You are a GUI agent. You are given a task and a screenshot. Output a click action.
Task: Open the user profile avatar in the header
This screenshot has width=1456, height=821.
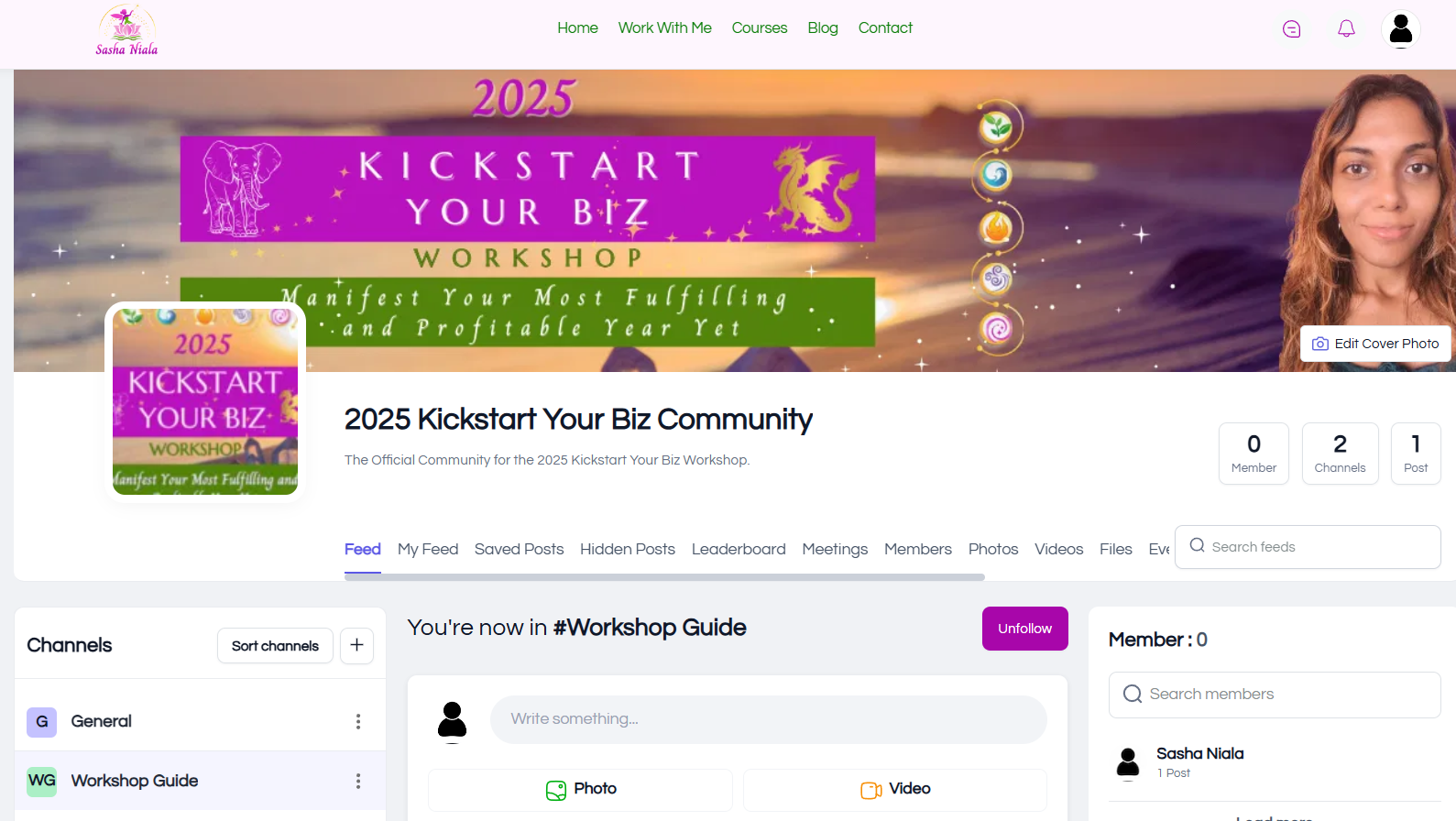coord(1400,29)
